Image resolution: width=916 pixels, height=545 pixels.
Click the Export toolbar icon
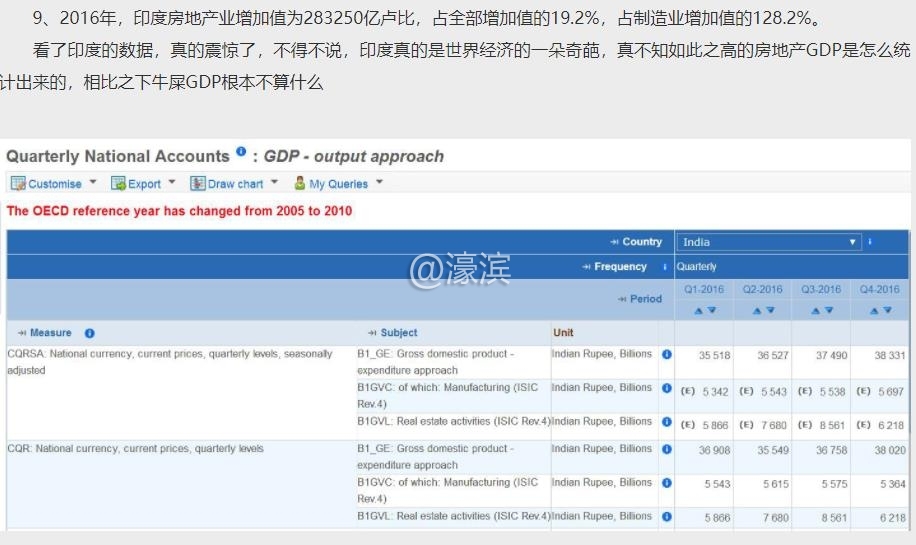[x=119, y=183]
